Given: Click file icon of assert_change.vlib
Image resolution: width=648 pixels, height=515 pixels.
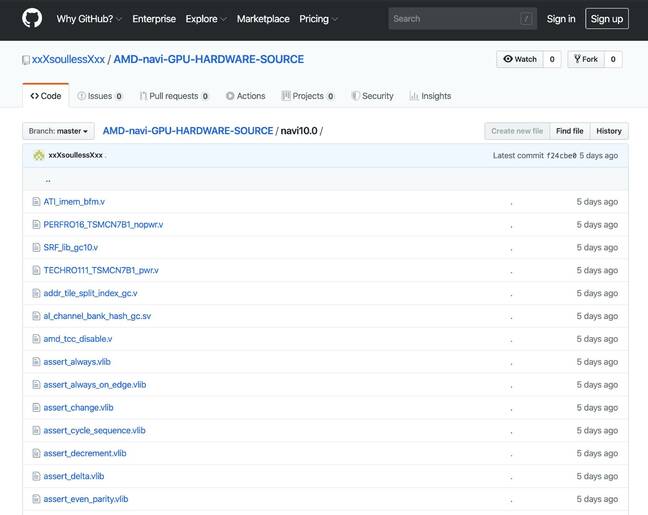Looking at the screenshot, I should coord(36,408).
